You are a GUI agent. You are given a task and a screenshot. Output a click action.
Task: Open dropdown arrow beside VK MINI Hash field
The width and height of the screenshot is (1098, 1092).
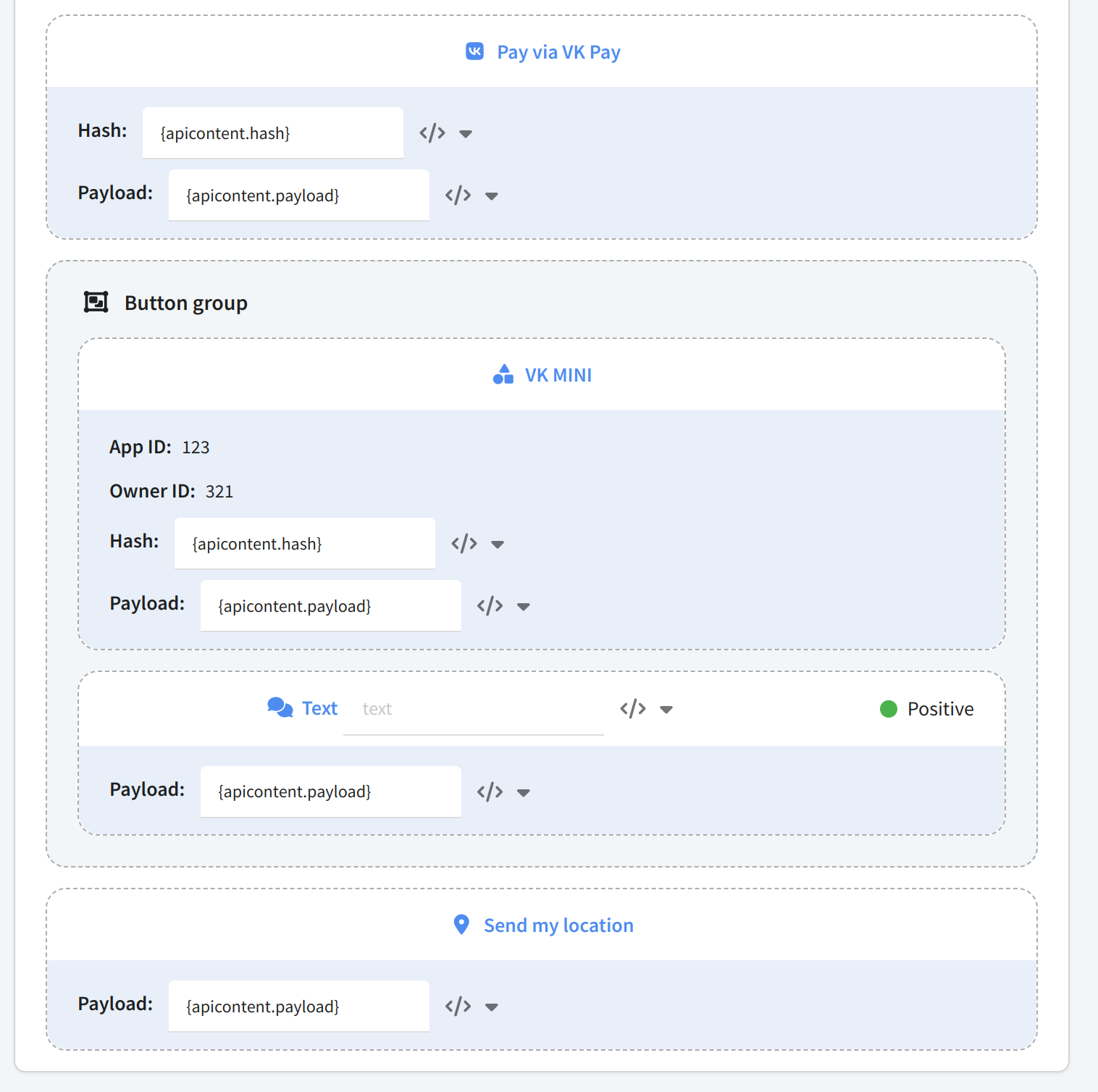click(x=498, y=545)
